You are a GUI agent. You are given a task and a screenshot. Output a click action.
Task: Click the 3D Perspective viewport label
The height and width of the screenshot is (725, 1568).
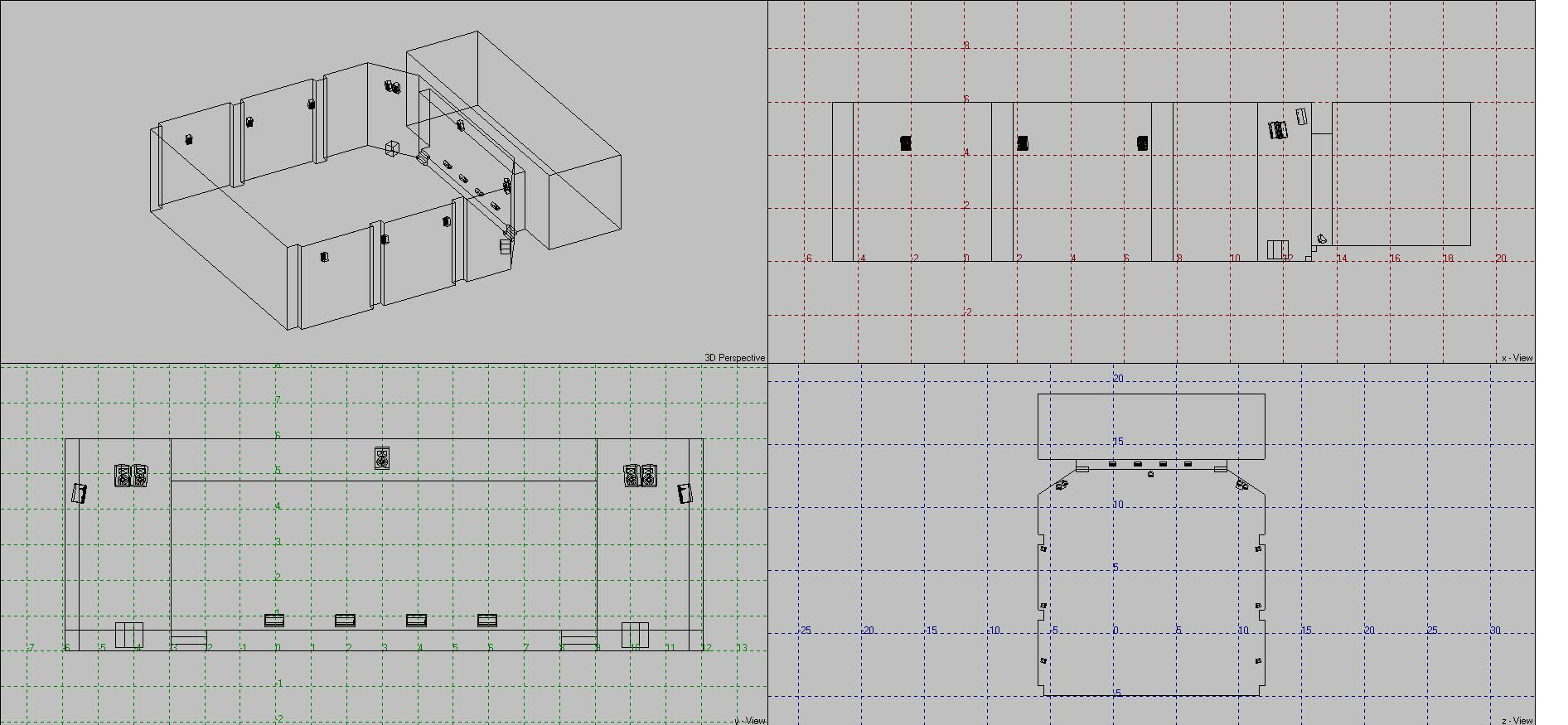[x=735, y=358]
